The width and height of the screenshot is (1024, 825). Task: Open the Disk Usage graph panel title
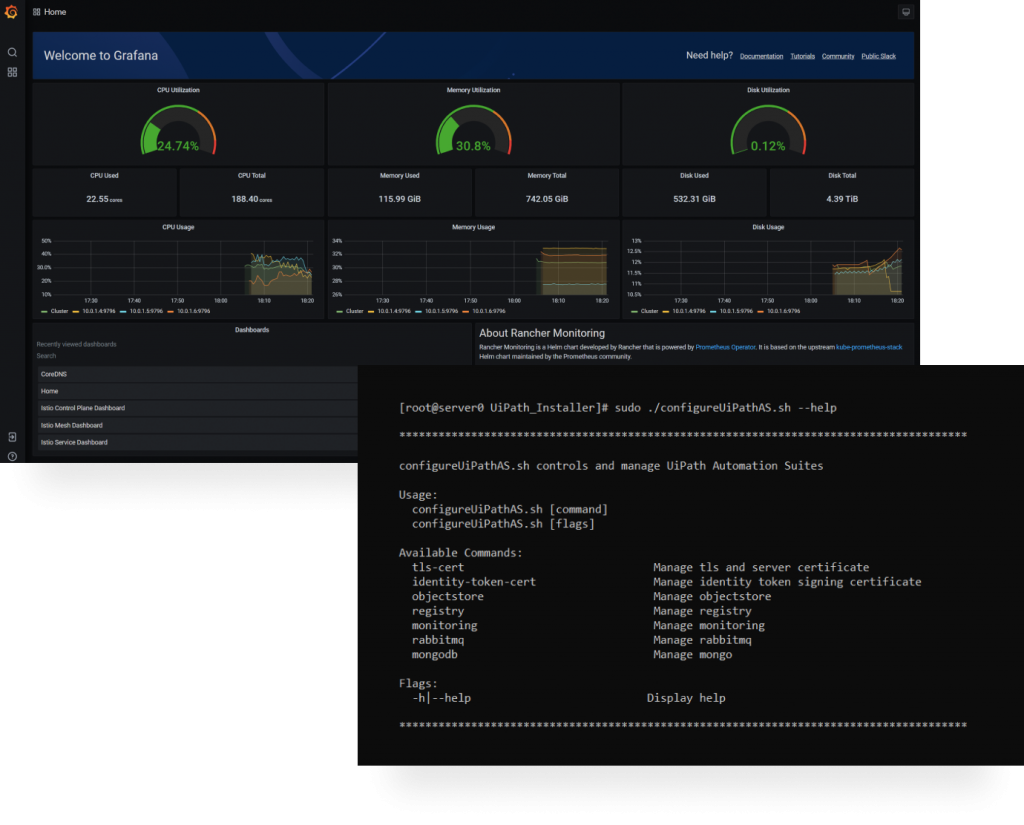click(768, 227)
